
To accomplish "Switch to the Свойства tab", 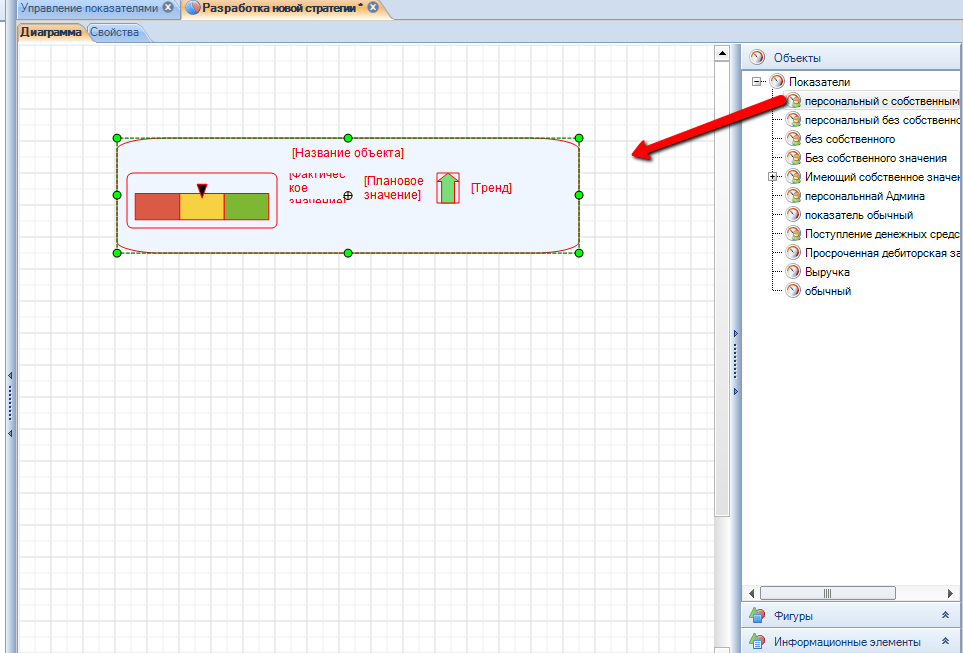I will coord(114,32).
